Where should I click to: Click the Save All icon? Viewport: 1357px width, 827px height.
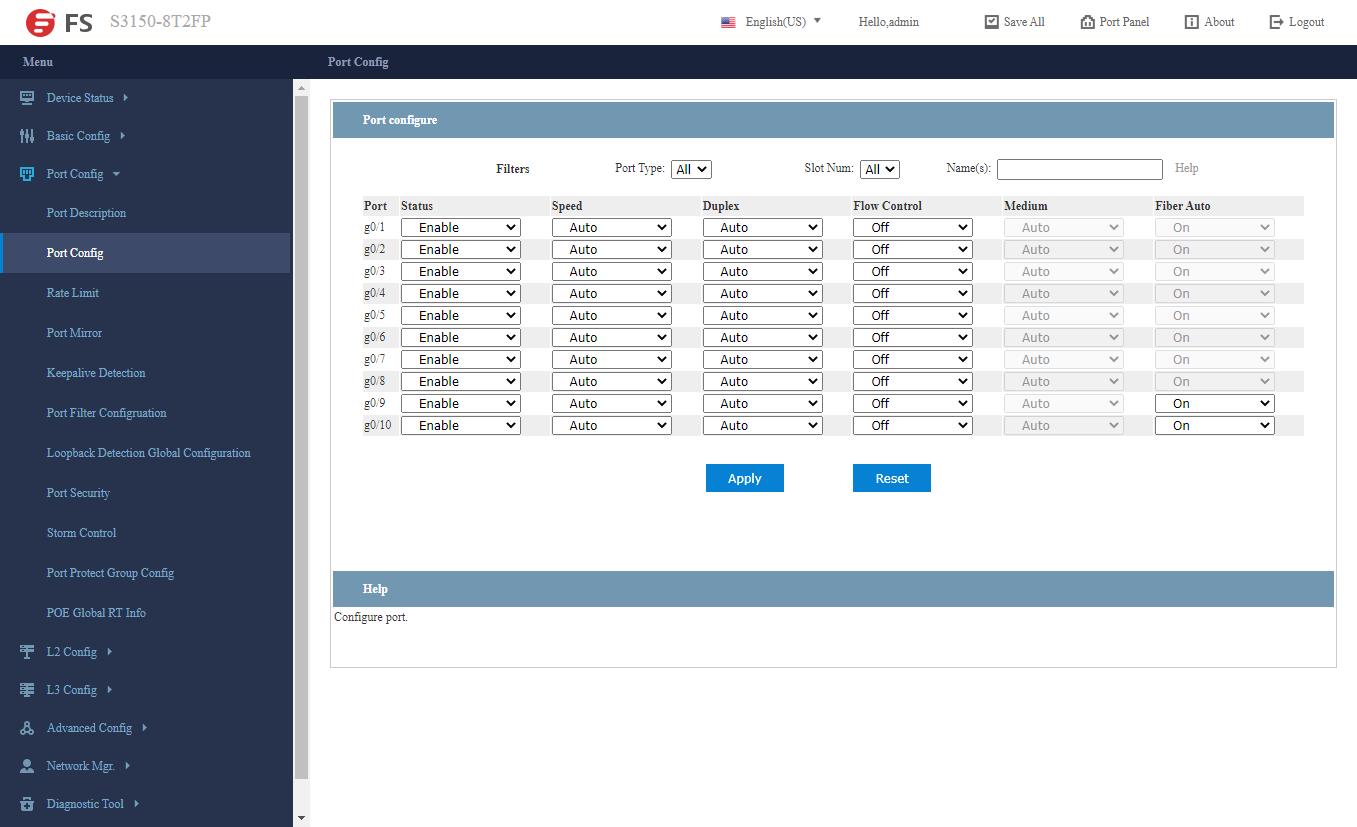point(991,22)
